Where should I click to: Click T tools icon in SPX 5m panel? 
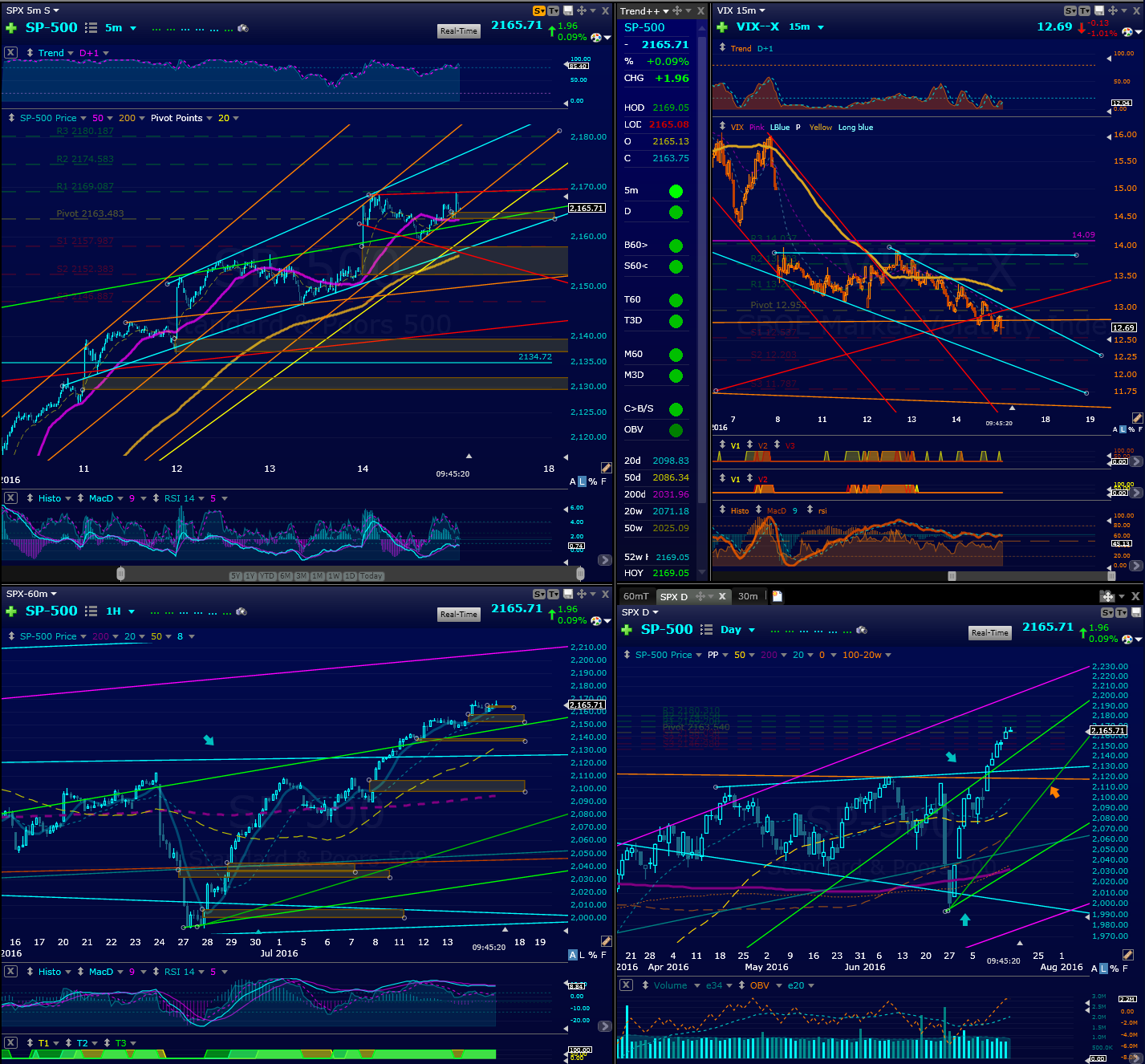point(553,10)
